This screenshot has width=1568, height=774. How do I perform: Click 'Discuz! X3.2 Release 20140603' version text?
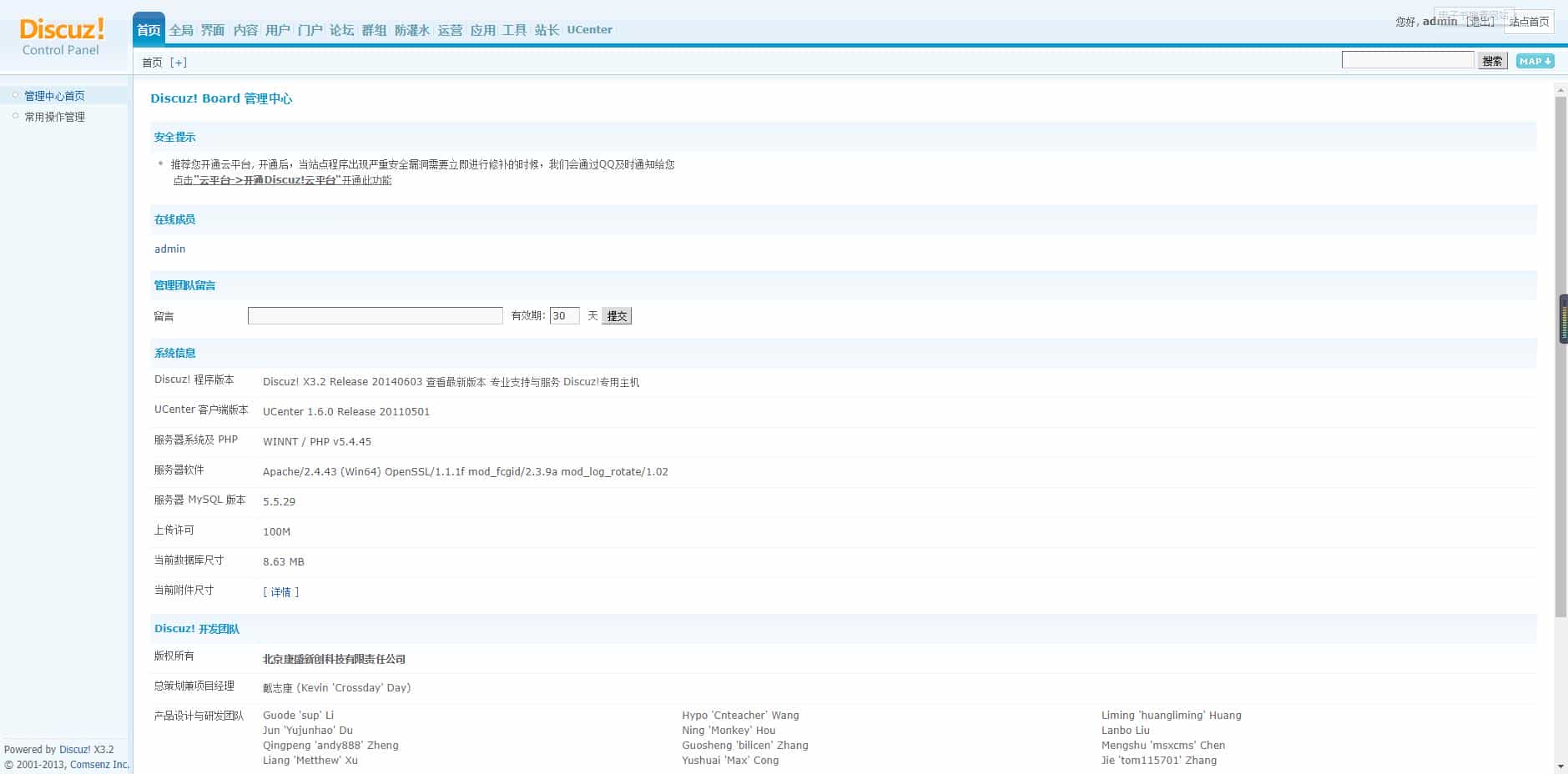point(342,382)
